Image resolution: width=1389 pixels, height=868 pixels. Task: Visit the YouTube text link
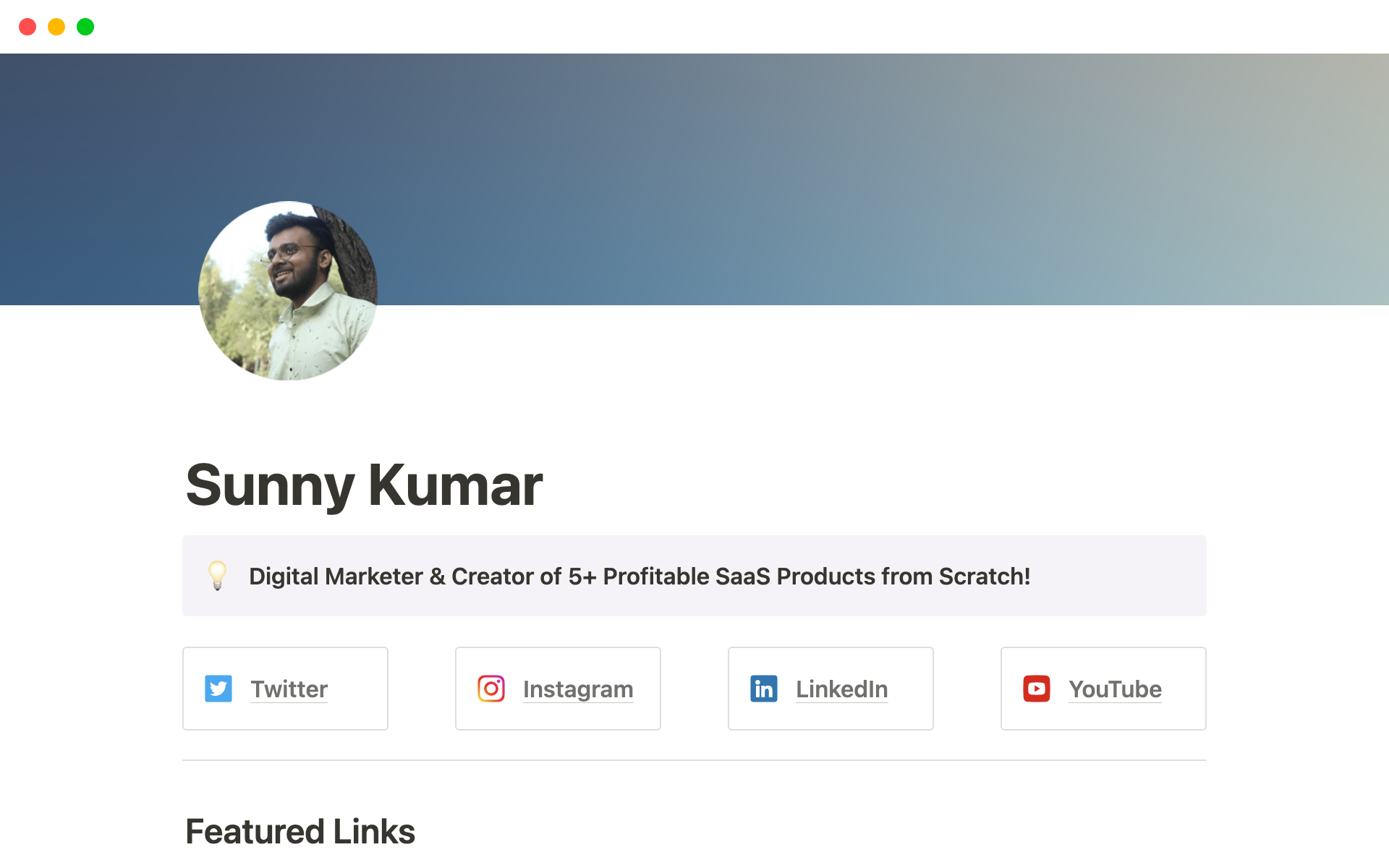pyautogui.click(x=1115, y=689)
